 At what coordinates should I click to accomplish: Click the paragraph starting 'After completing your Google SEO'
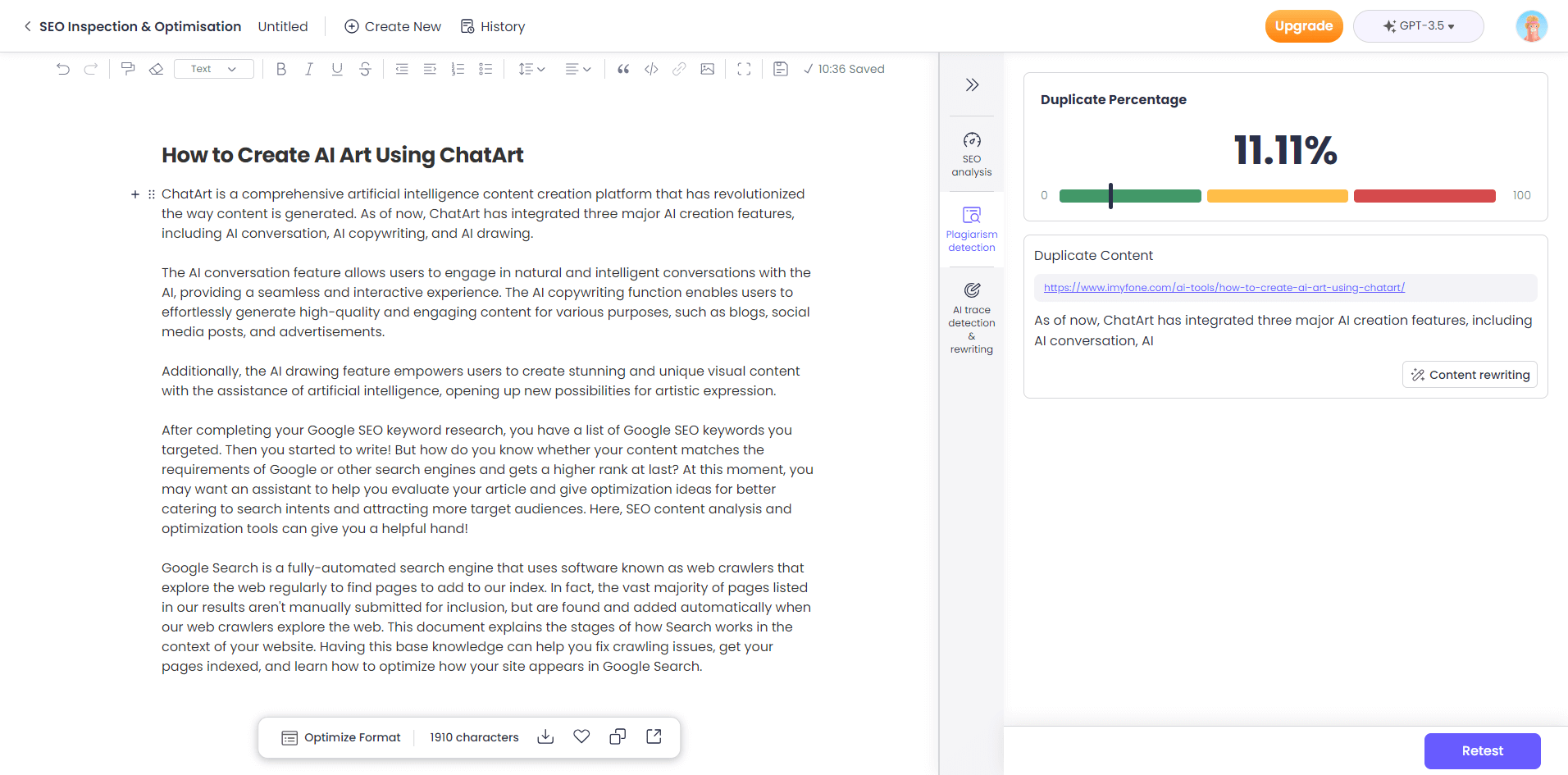point(487,479)
